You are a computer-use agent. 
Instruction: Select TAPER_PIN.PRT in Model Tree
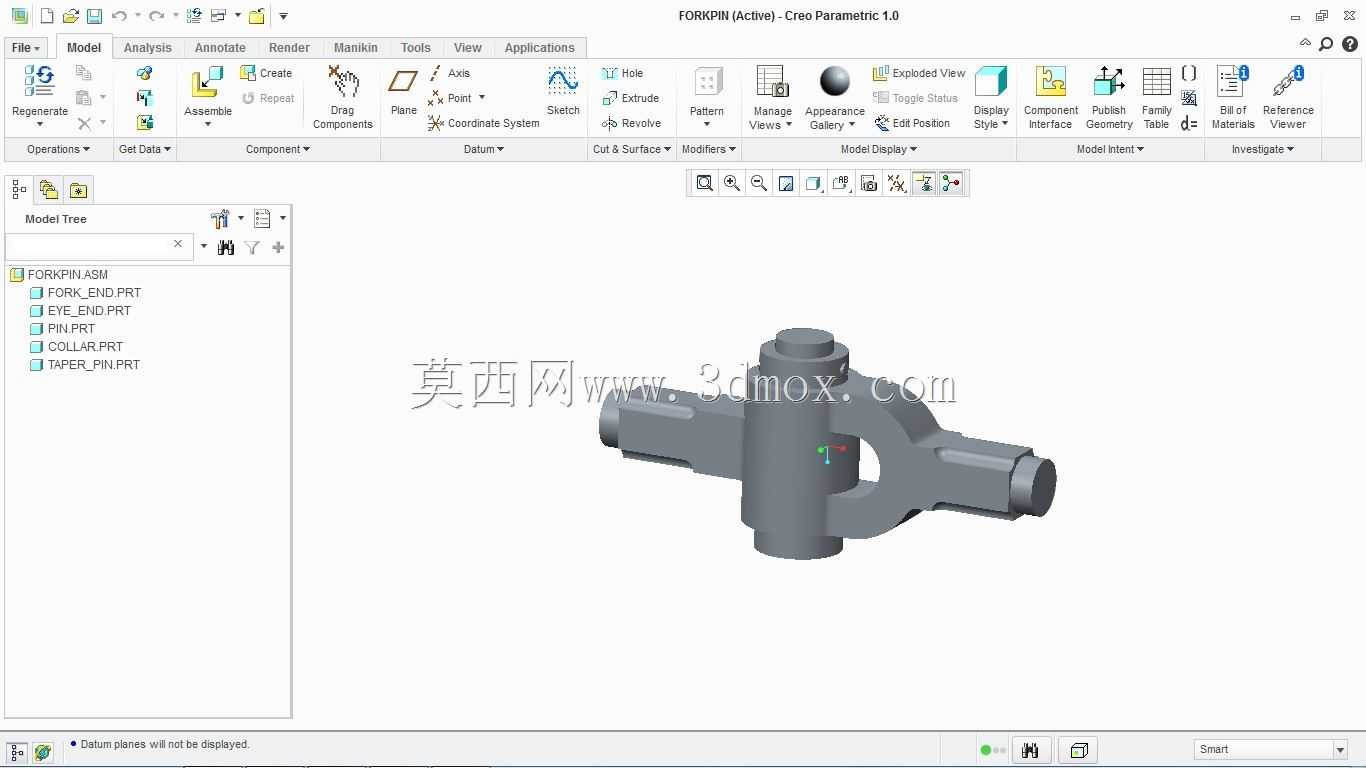point(94,365)
